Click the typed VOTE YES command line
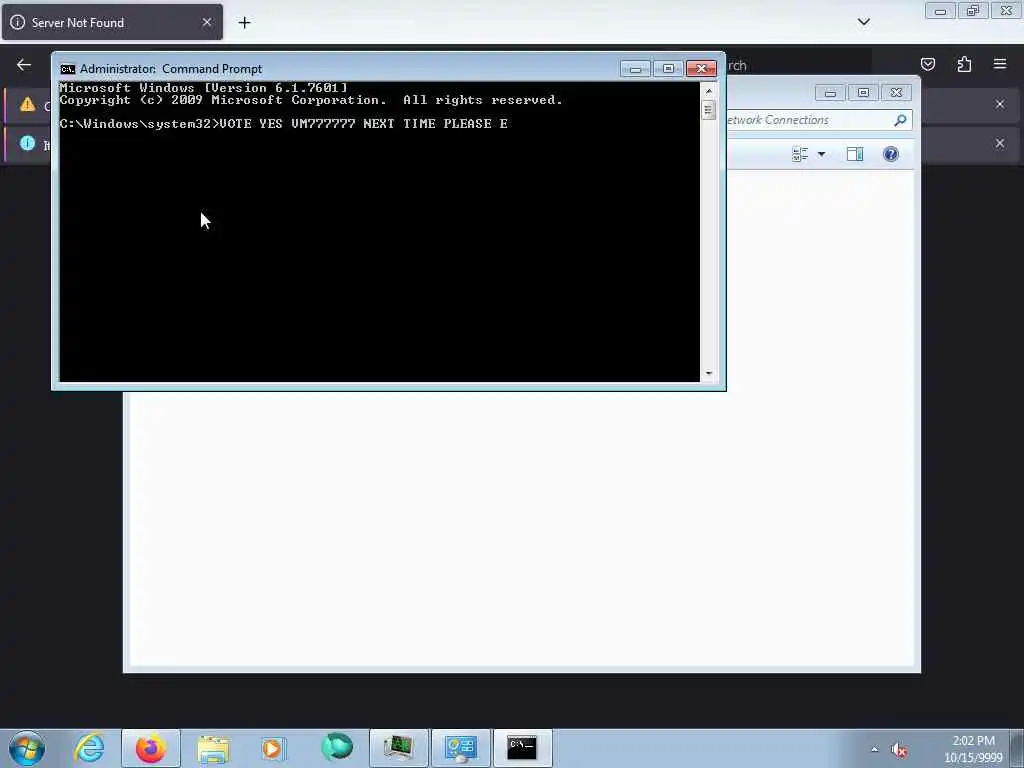 pos(363,123)
